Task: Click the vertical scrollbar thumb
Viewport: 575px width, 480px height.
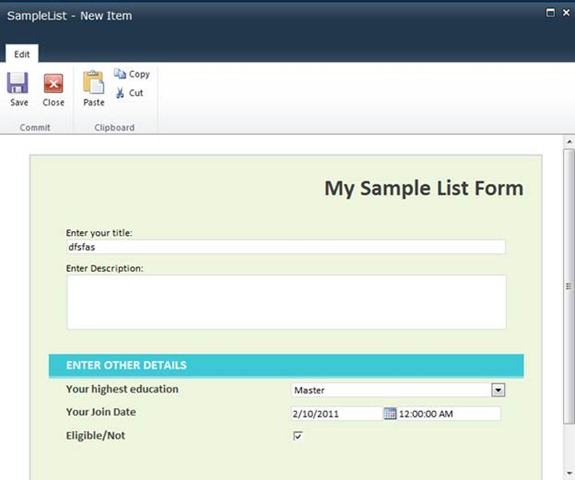Action: tap(569, 286)
